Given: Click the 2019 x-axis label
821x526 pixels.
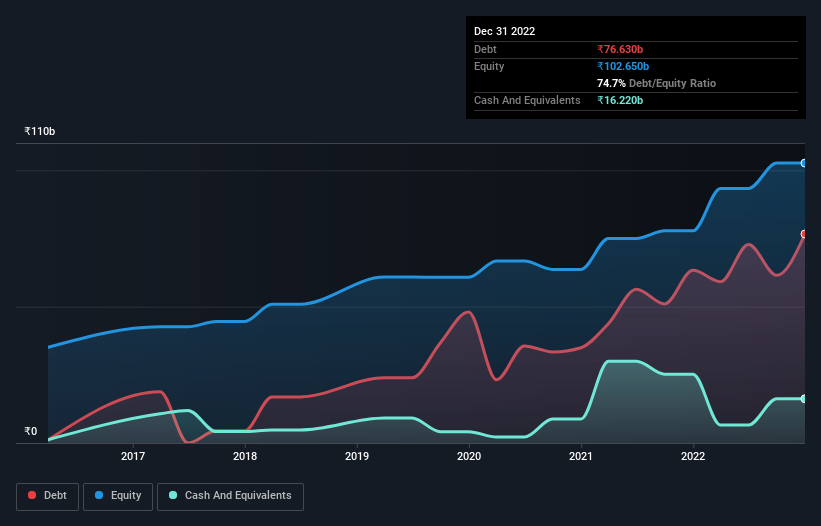Looking at the screenshot, I should [x=357, y=456].
